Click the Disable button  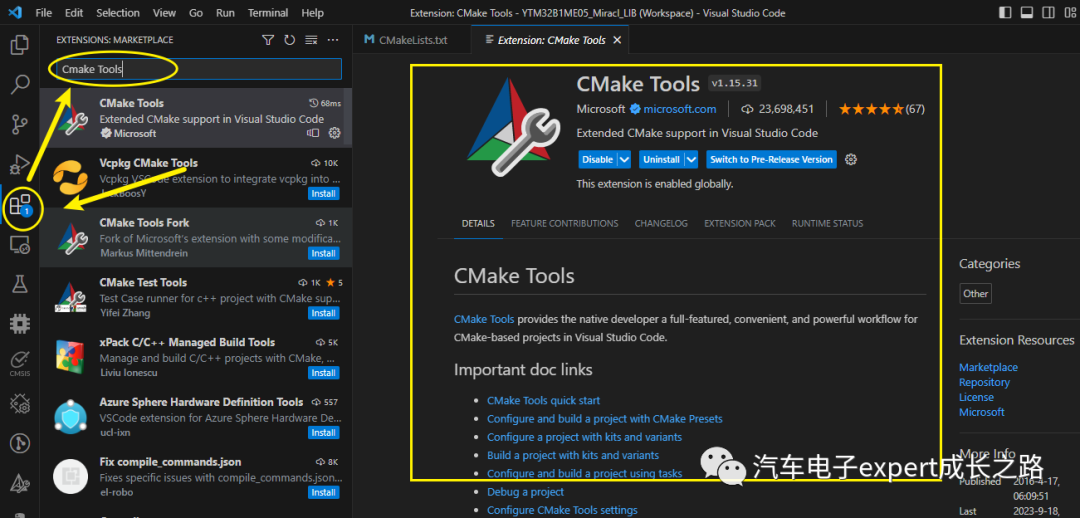(x=597, y=159)
